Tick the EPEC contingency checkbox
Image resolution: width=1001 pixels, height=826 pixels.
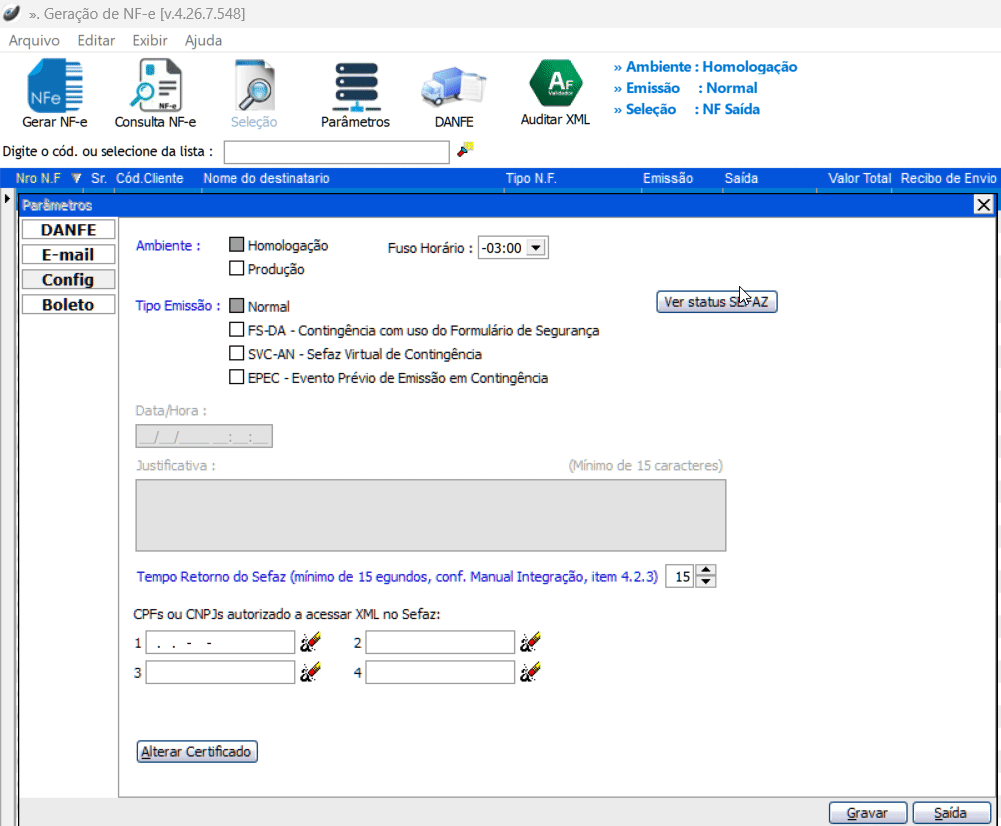point(237,378)
